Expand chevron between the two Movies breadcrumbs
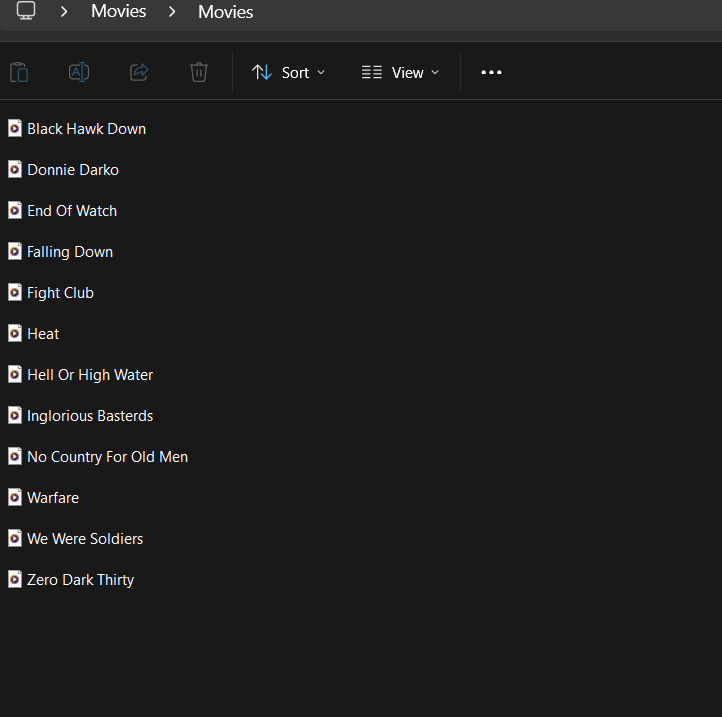This screenshot has width=722, height=717. [172, 12]
